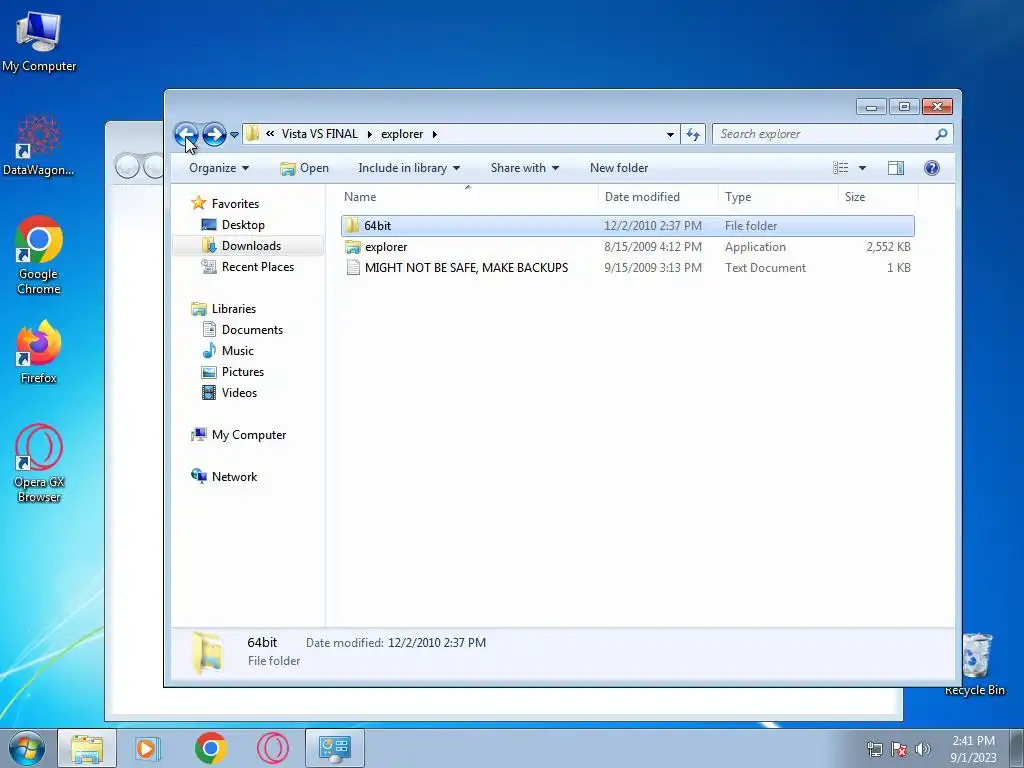This screenshot has width=1024, height=768.
Task: Click the 64bit folder thumbnail in details pane
Action: [208, 652]
